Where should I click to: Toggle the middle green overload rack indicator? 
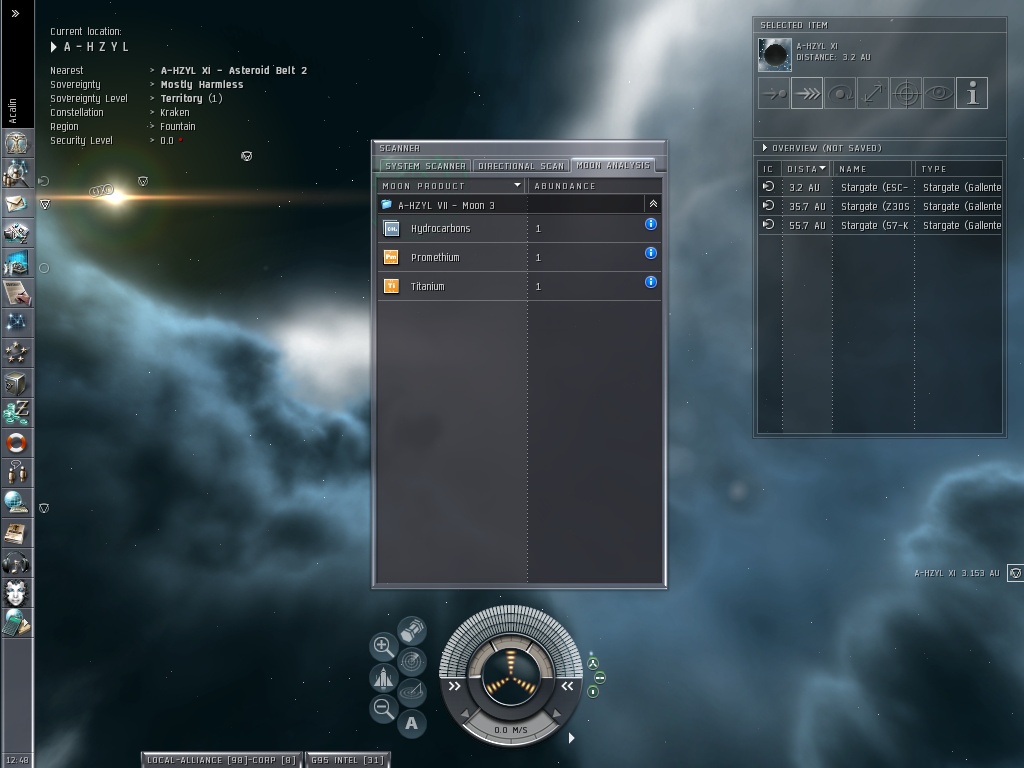pyautogui.click(x=600, y=678)
